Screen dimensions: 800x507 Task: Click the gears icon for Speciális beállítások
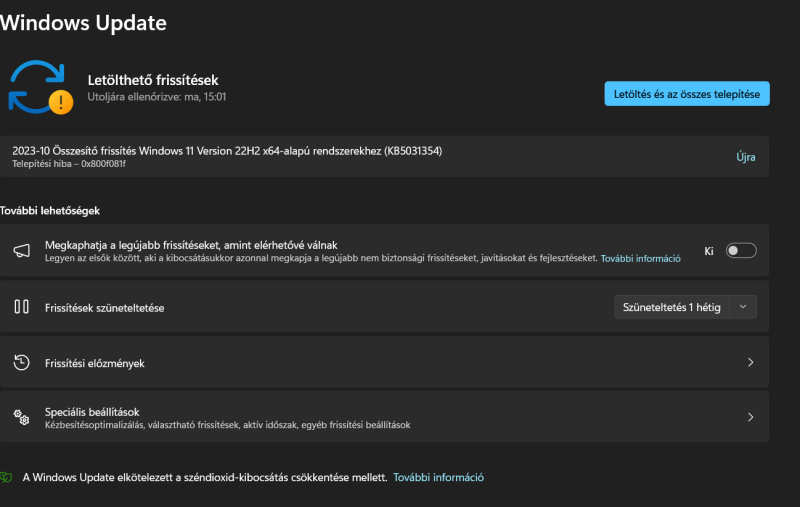pos(21,417)
